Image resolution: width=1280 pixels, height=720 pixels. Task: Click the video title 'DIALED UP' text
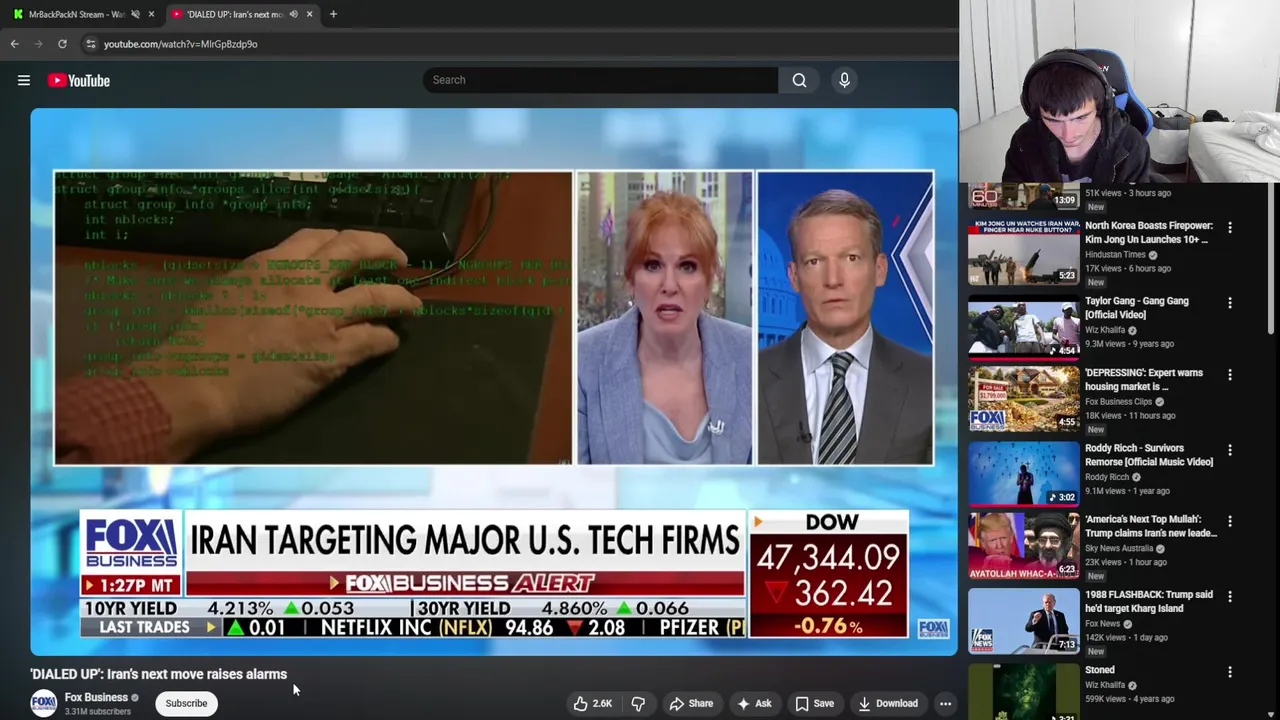(x=158, y=674)
